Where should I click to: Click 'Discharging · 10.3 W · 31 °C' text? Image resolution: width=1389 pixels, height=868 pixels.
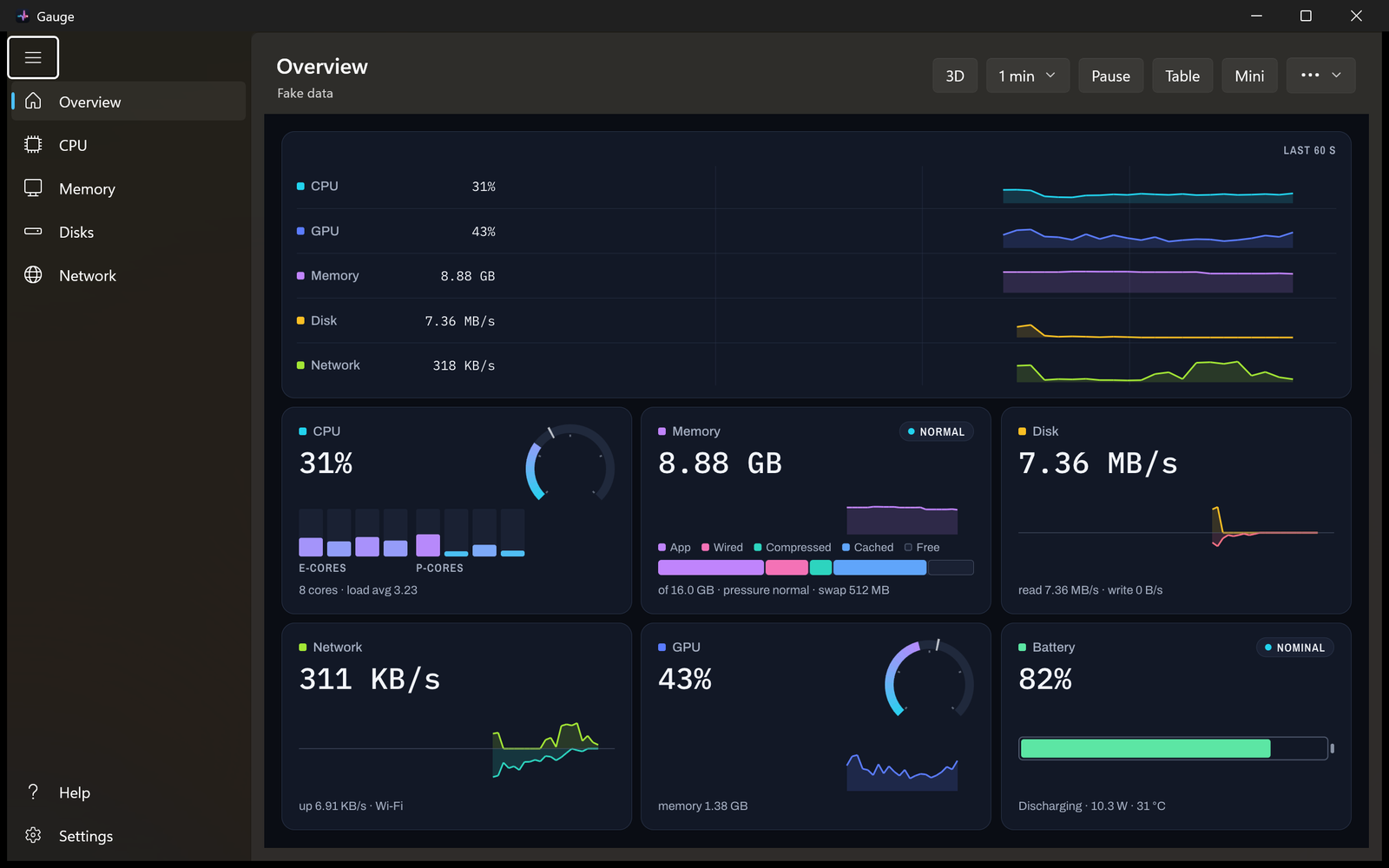tap(1092, 806)
